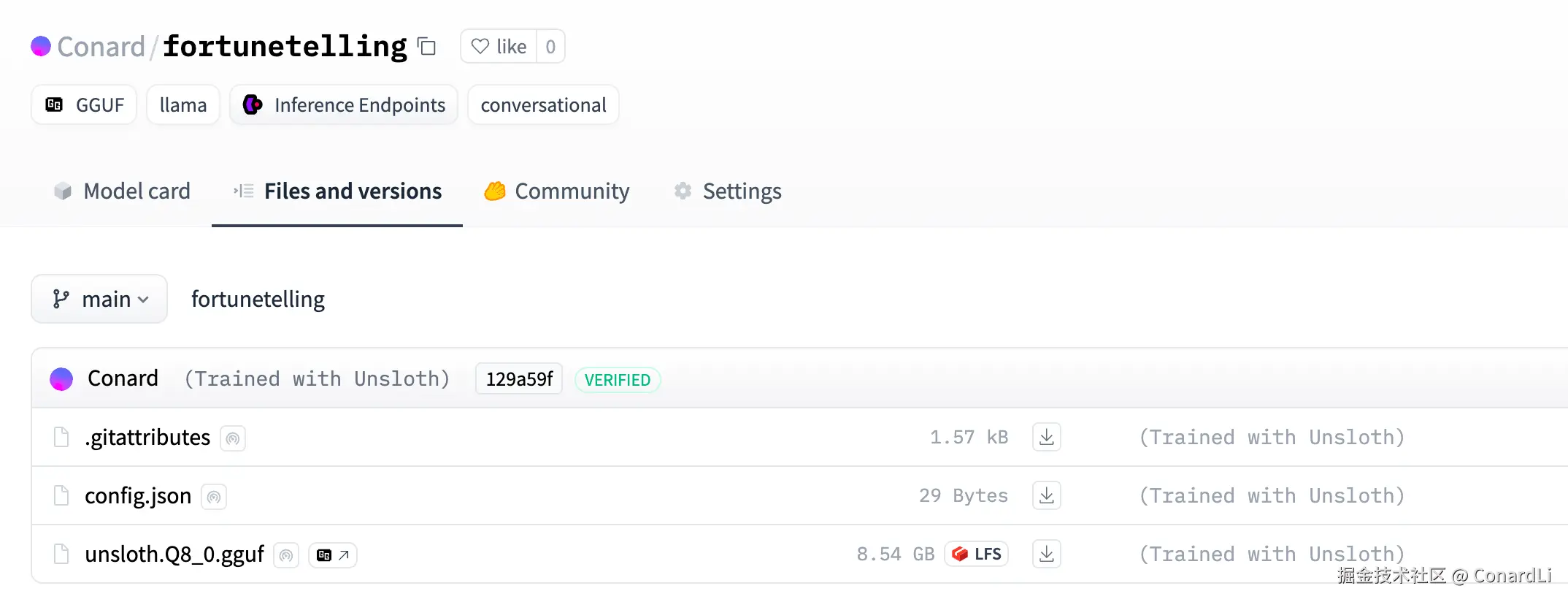The width and height of the screenshot is (1568, 602).
Task: Click the LFS badge on the gguf file
Action: coord(976,554)
